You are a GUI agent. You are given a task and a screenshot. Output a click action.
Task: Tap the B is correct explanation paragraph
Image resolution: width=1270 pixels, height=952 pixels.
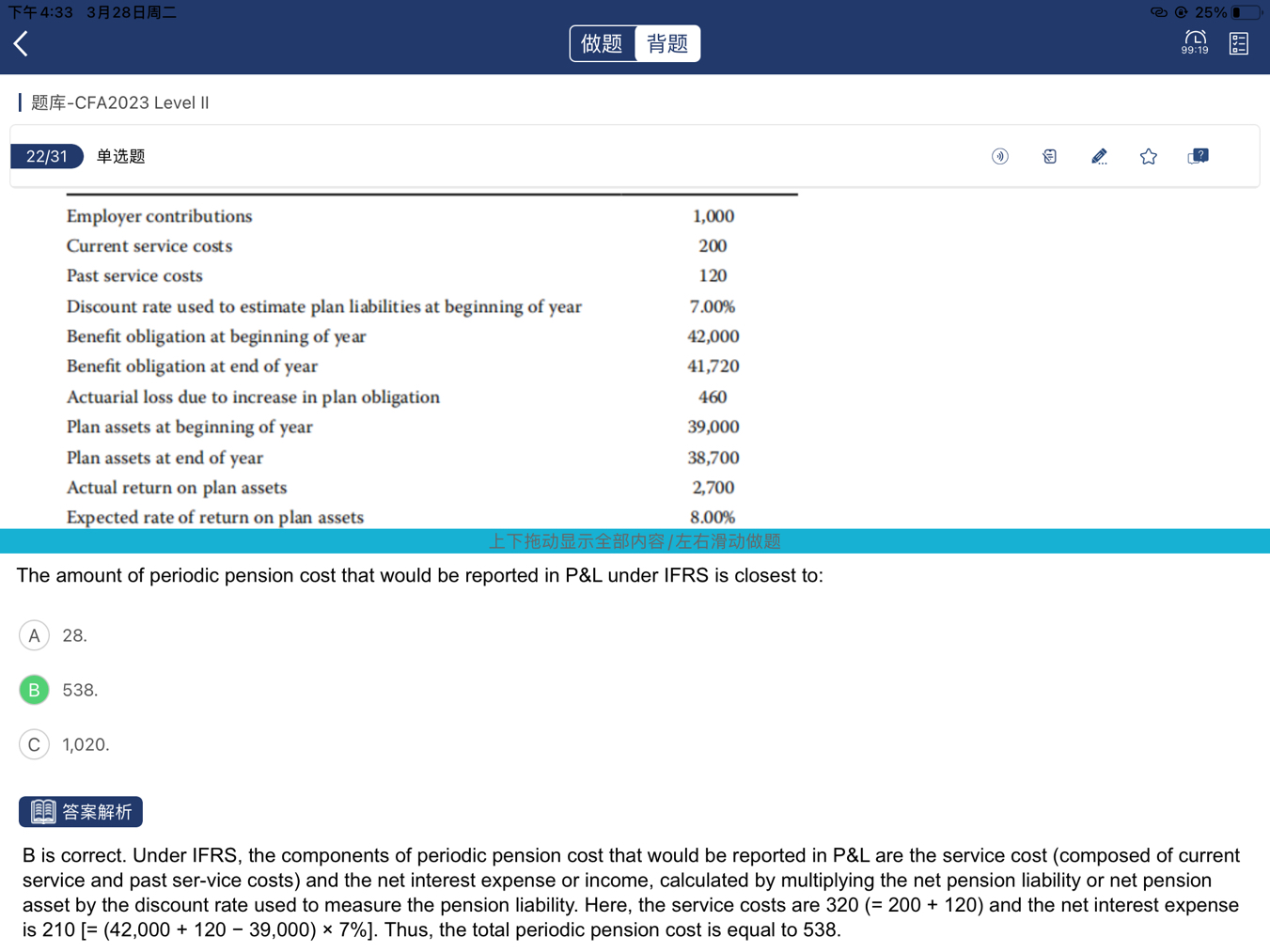(631, 893)
